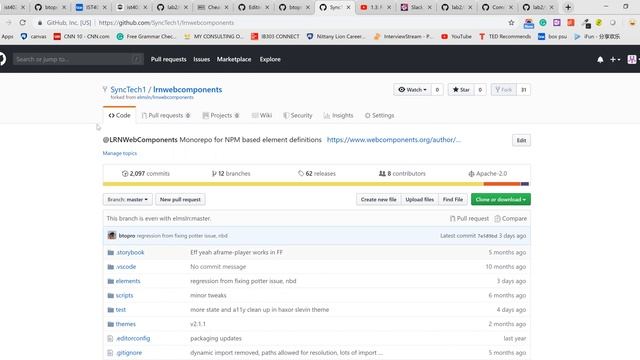Open Pull requests in the top nav
The width and height of the screenshot is (640, 360).
(169, 60)
